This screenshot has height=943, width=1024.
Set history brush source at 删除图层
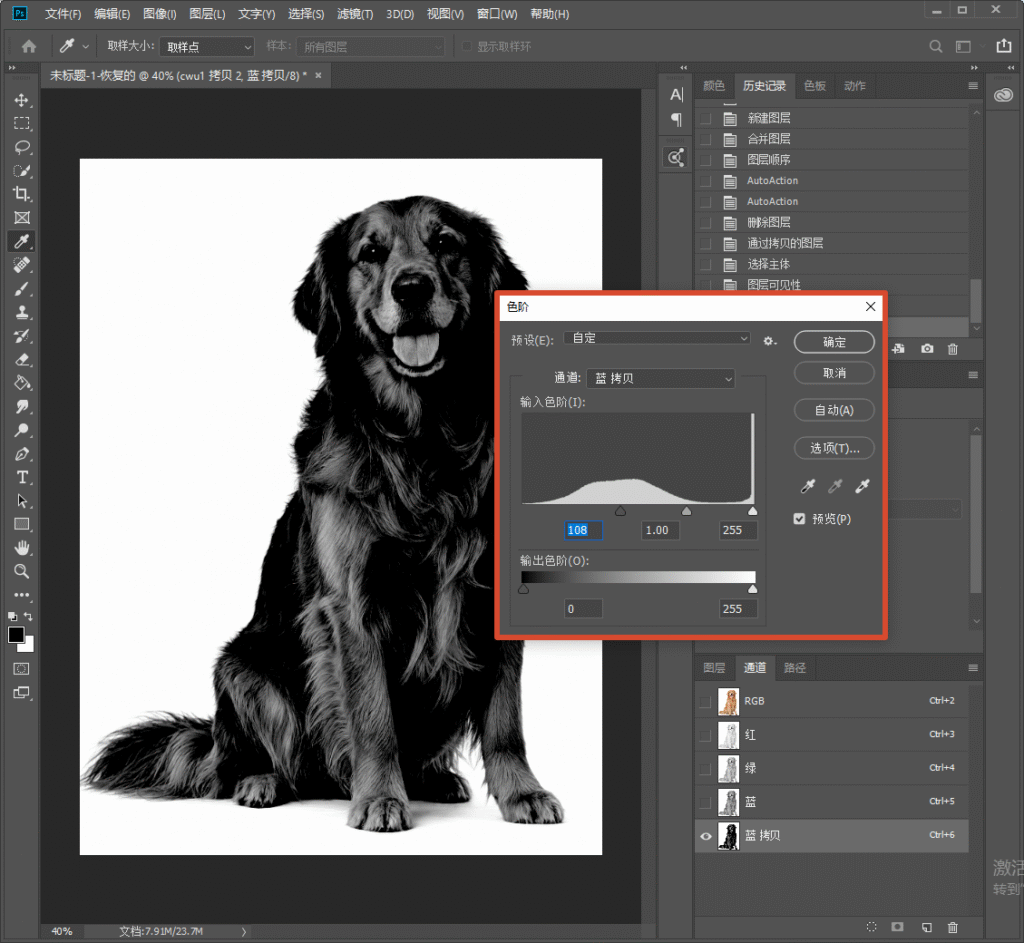[706, 223]
